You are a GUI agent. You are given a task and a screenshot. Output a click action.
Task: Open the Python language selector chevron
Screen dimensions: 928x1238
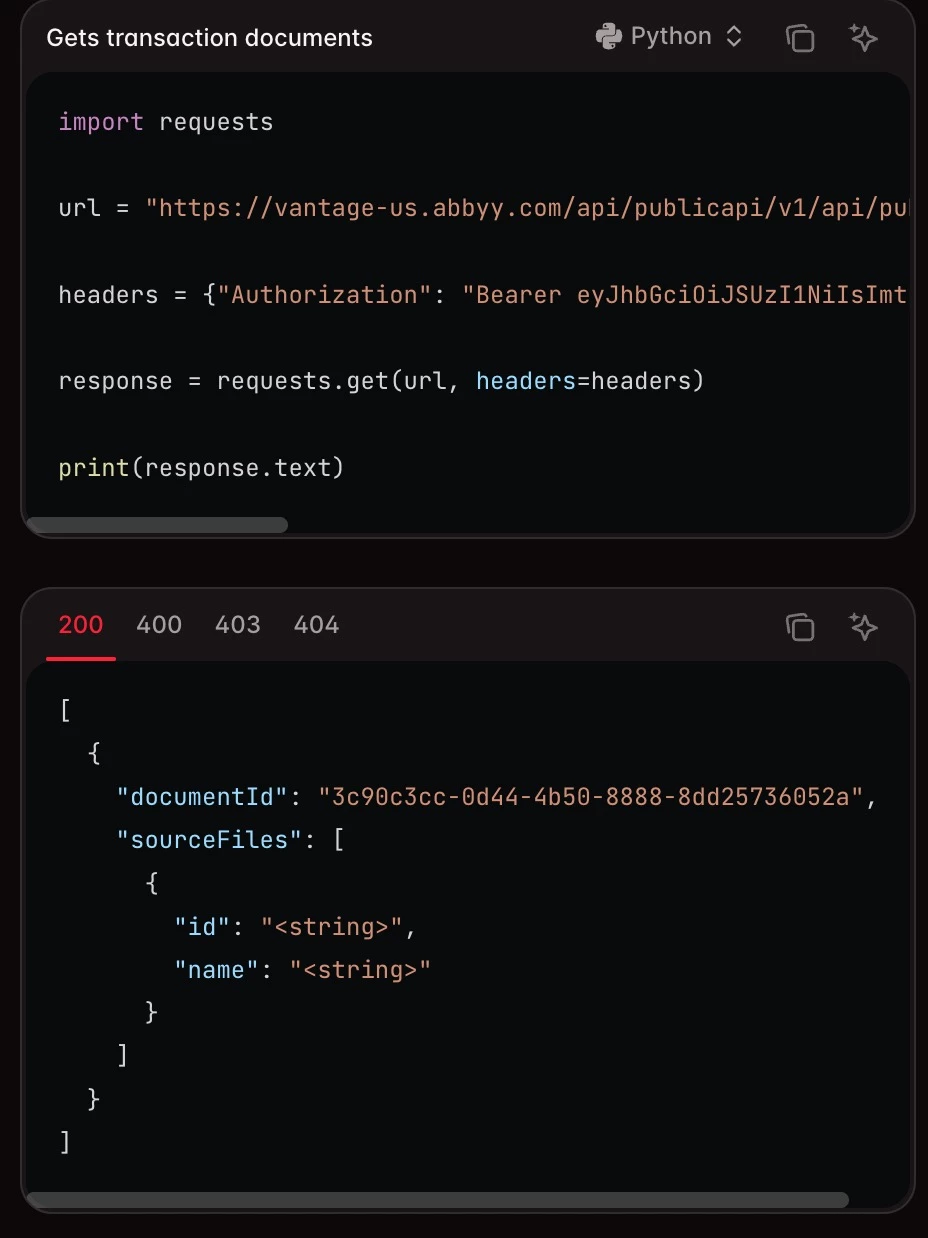[x=734, y=36]
